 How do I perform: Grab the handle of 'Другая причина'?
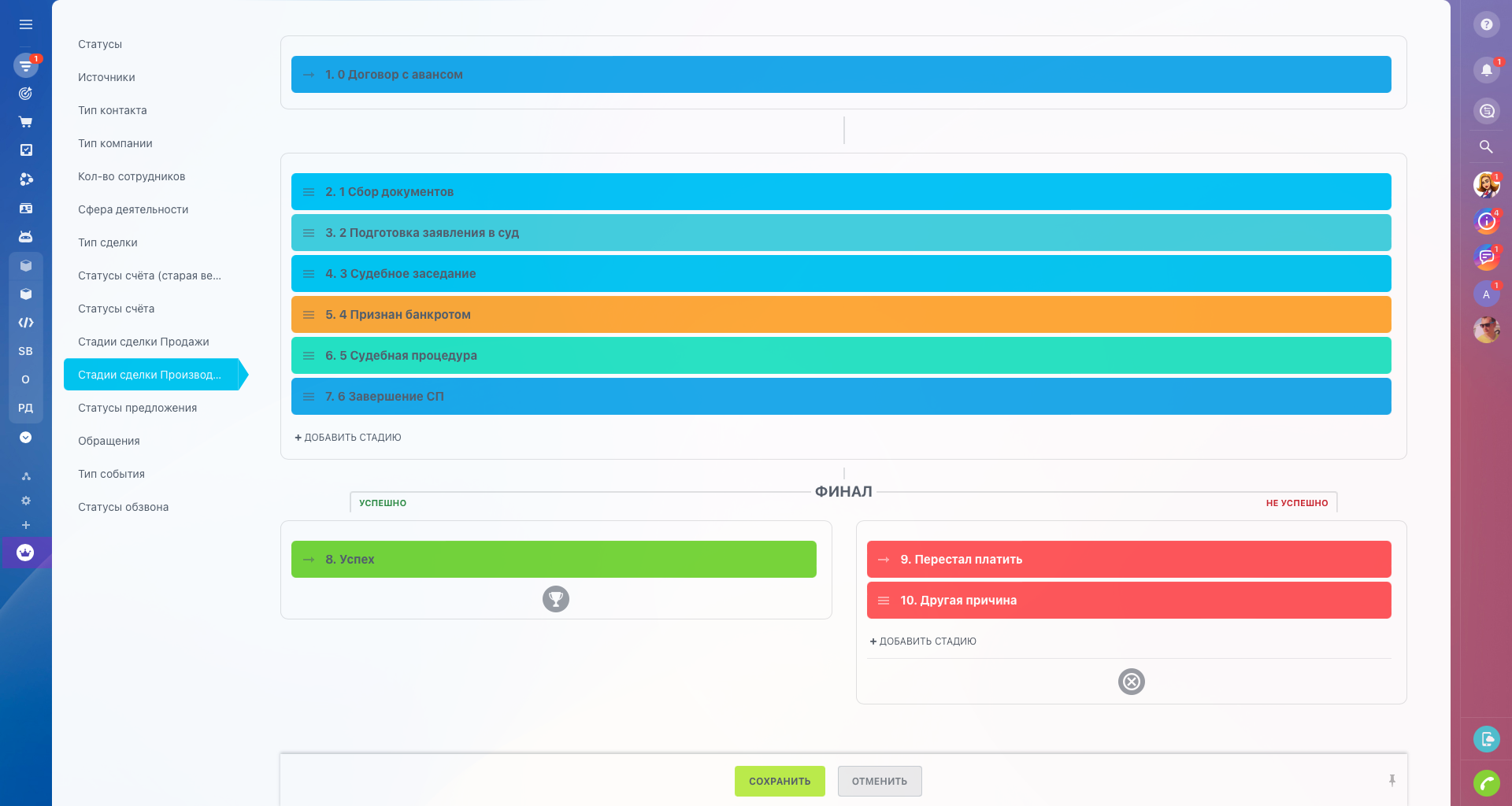884,601
